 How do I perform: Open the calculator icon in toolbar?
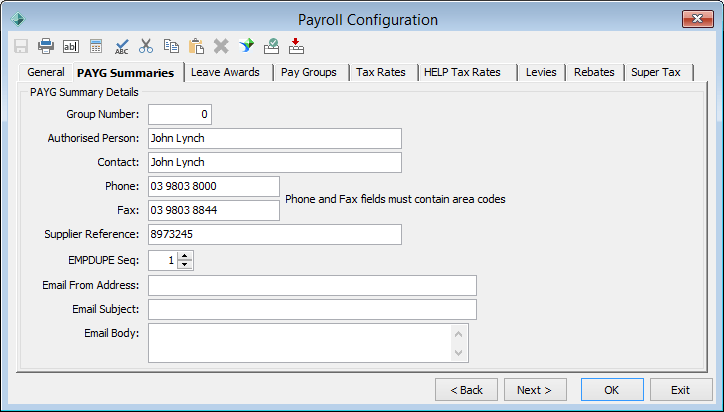(96, 46)
